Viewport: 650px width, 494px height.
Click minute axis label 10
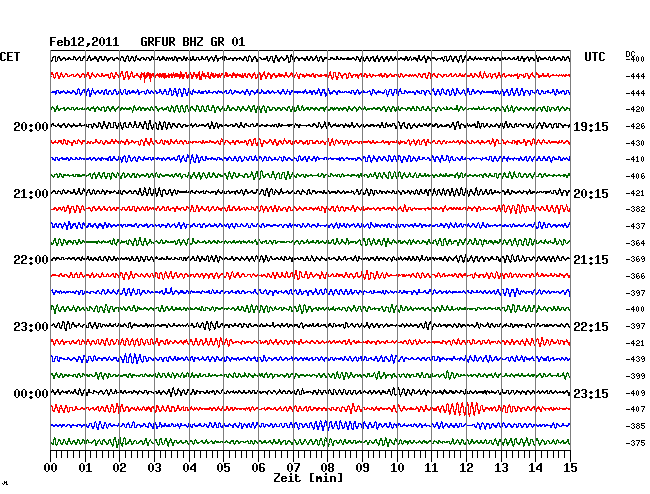(397, 468)
